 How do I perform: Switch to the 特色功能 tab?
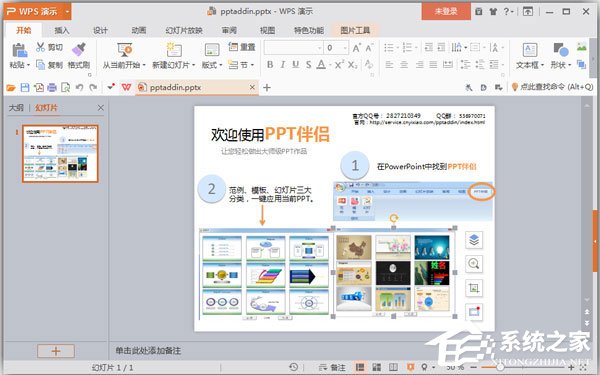309,30
